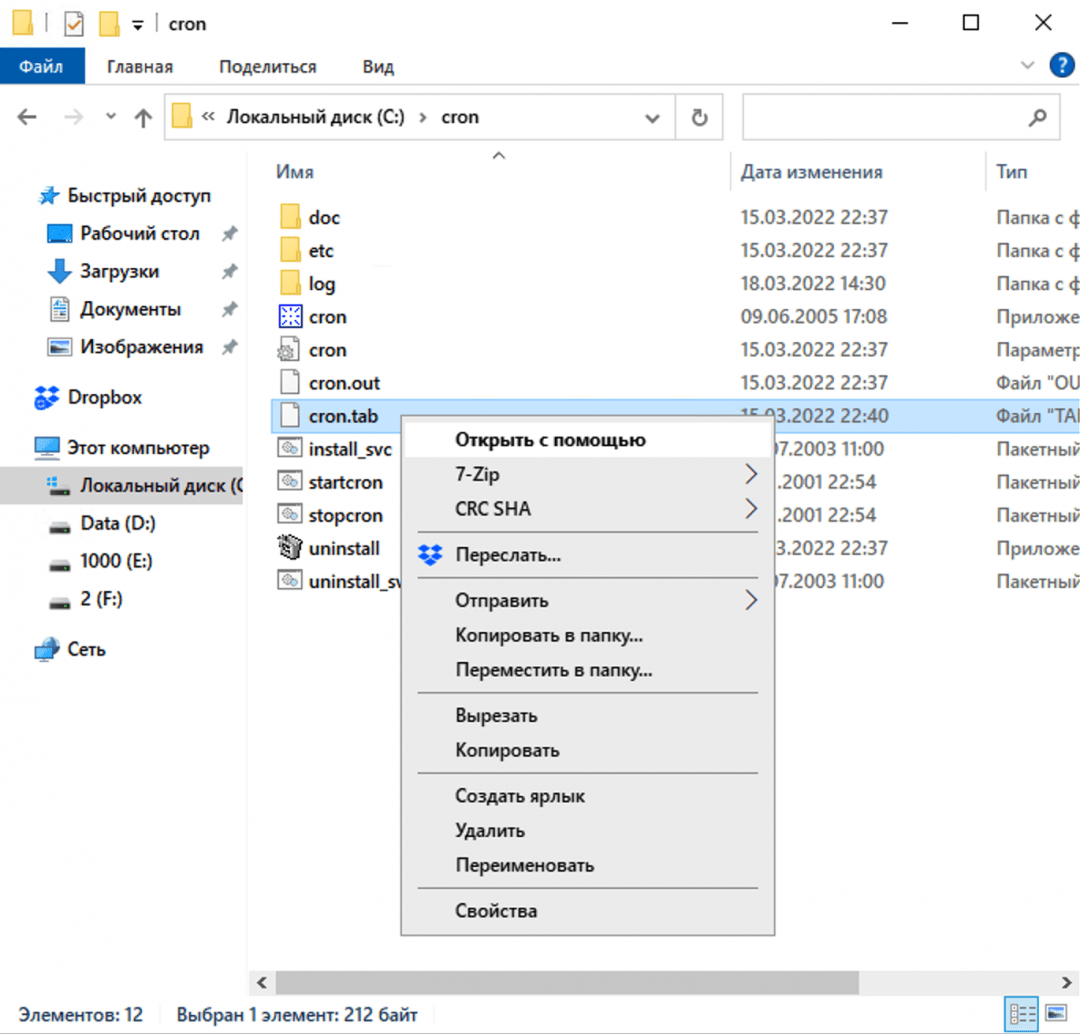Click the back arrow navigation button
This screenshot has width=1080, height=1034.
coord(27,118)
